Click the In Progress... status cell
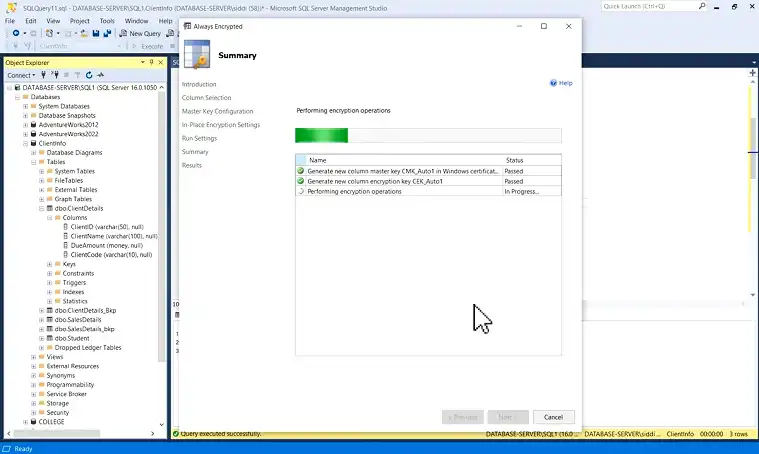 (x=532, y=192)
